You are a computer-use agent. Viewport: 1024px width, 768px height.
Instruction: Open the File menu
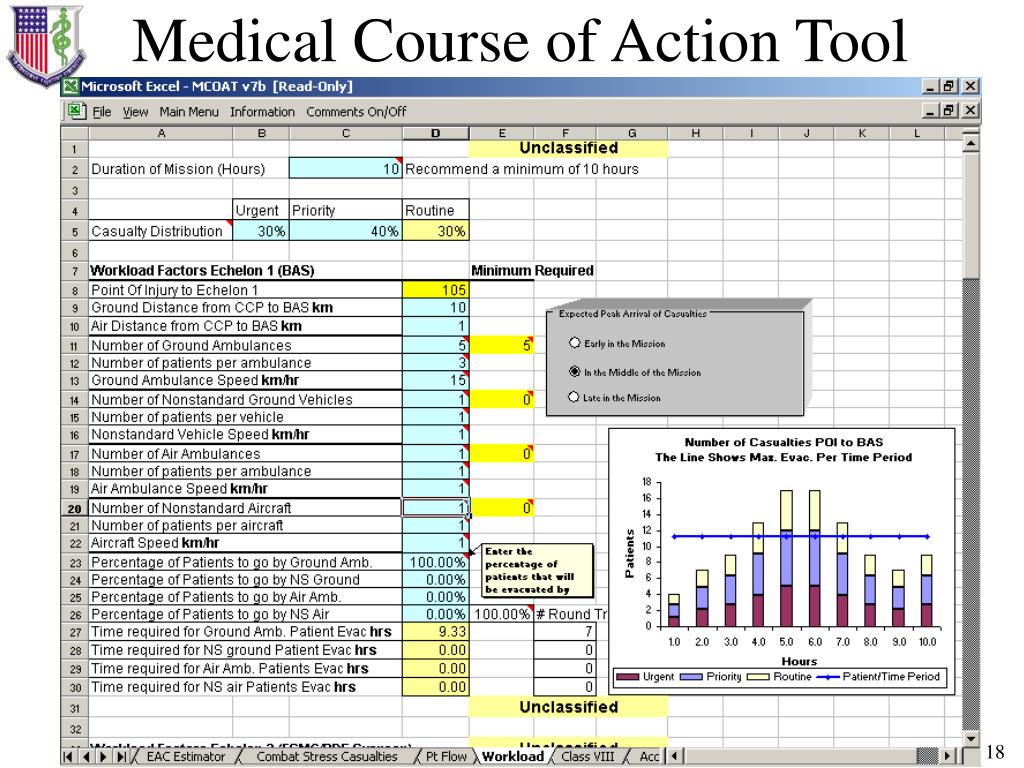click(x=102, y=112)
